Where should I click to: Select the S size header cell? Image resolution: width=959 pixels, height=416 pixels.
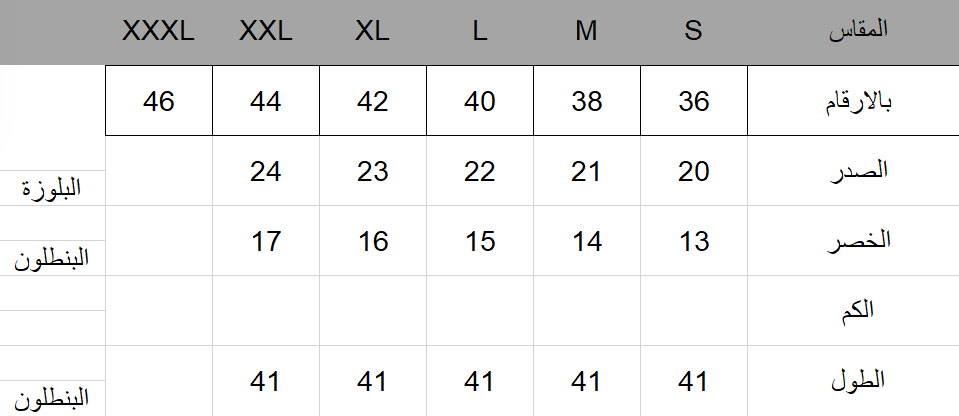(693, 31)
